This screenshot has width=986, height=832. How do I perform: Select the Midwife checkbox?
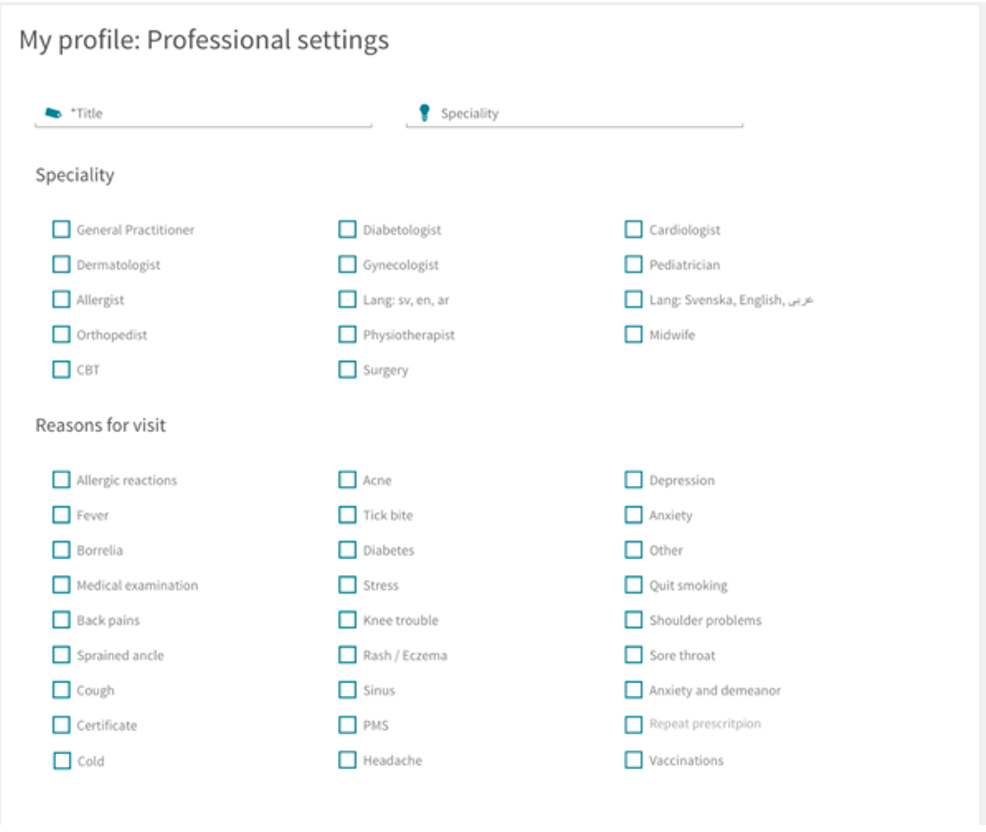[x=633, y=335]
